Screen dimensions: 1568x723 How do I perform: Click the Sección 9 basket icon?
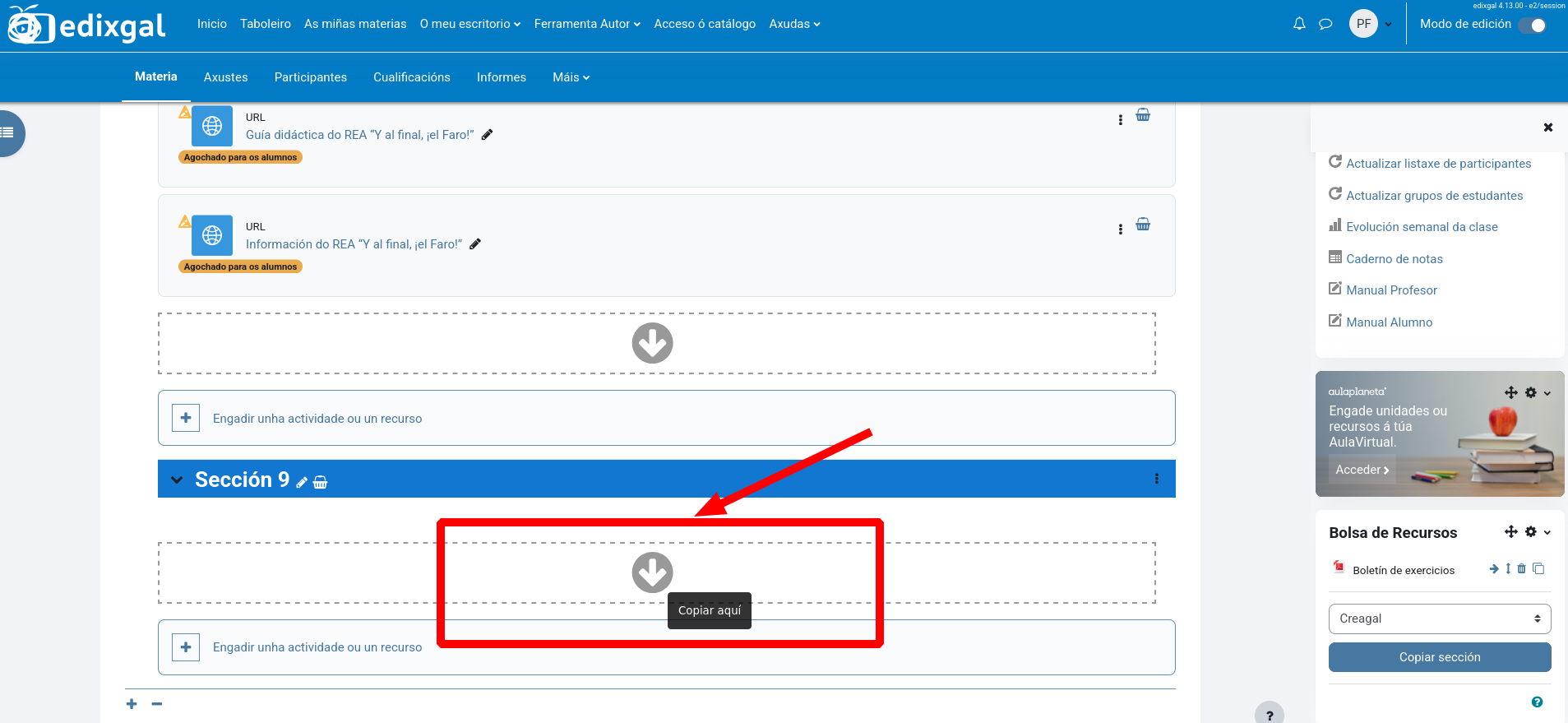(321, 483)
